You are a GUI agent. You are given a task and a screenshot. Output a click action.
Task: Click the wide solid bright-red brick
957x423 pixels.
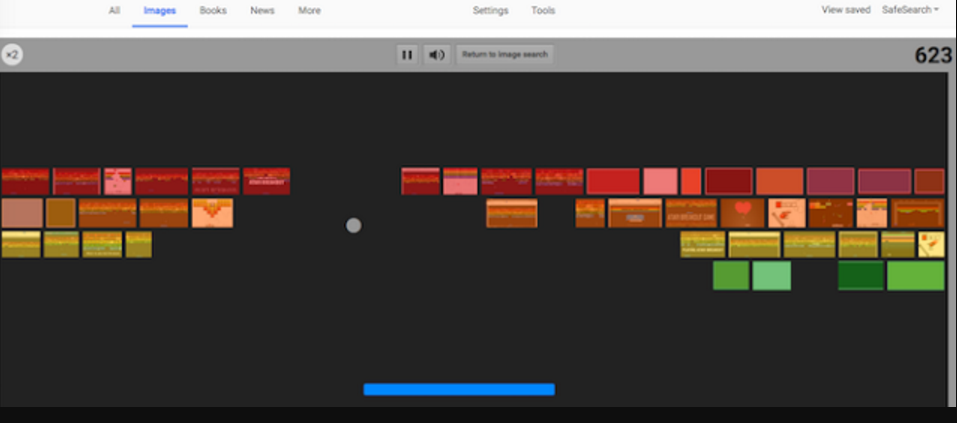(613, 181)
